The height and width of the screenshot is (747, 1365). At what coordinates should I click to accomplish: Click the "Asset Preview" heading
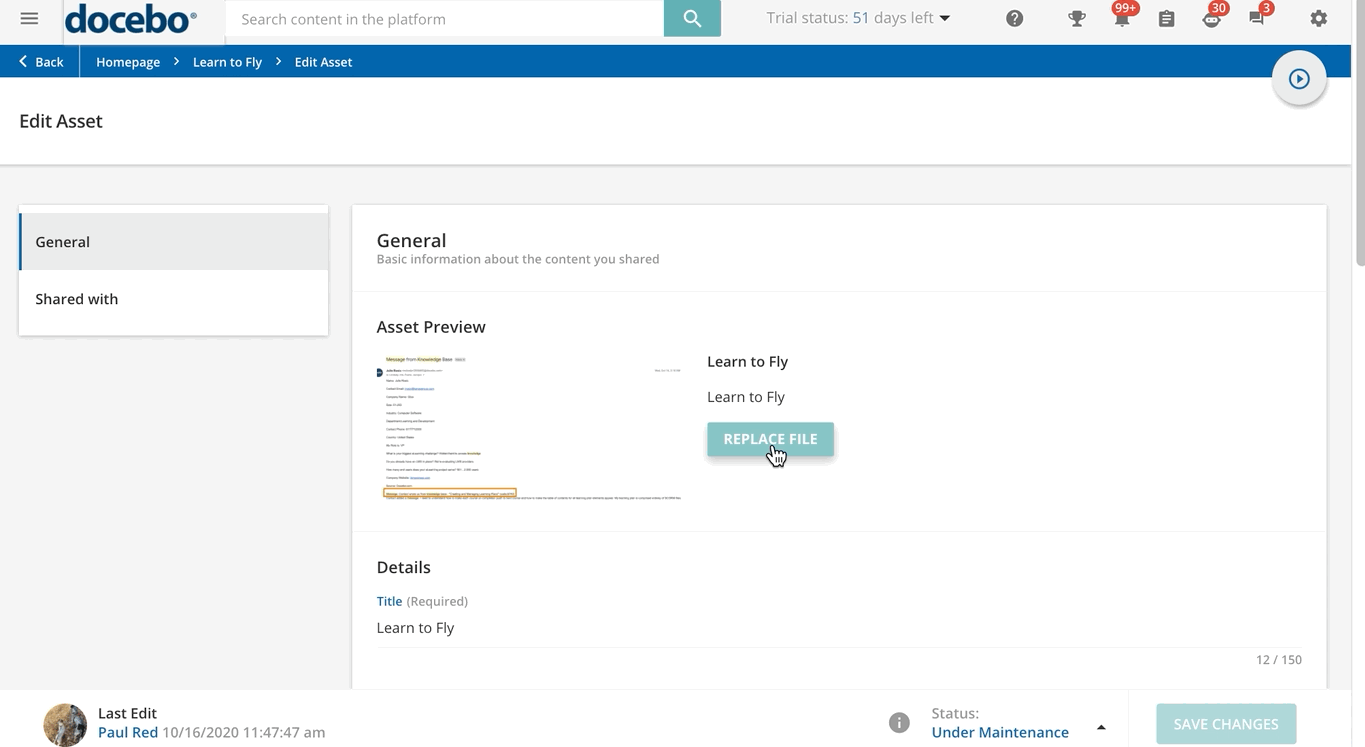(x=431, y=327)
